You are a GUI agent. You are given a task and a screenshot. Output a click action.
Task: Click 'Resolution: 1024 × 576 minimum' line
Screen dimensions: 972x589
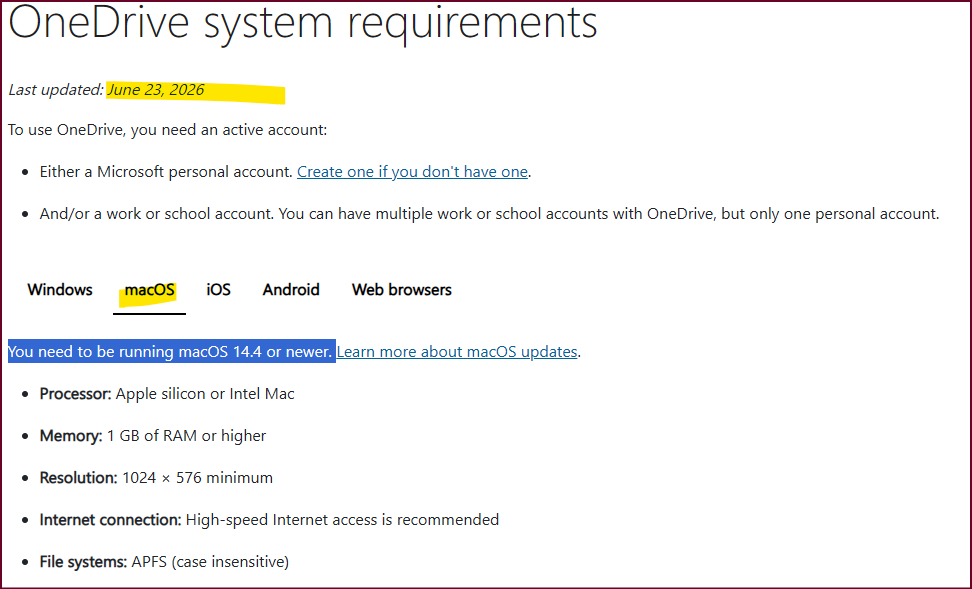156,478
